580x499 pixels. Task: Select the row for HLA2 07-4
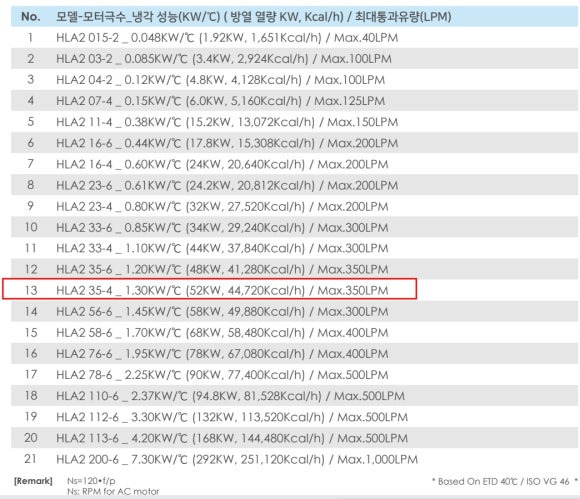pos(294,101)
